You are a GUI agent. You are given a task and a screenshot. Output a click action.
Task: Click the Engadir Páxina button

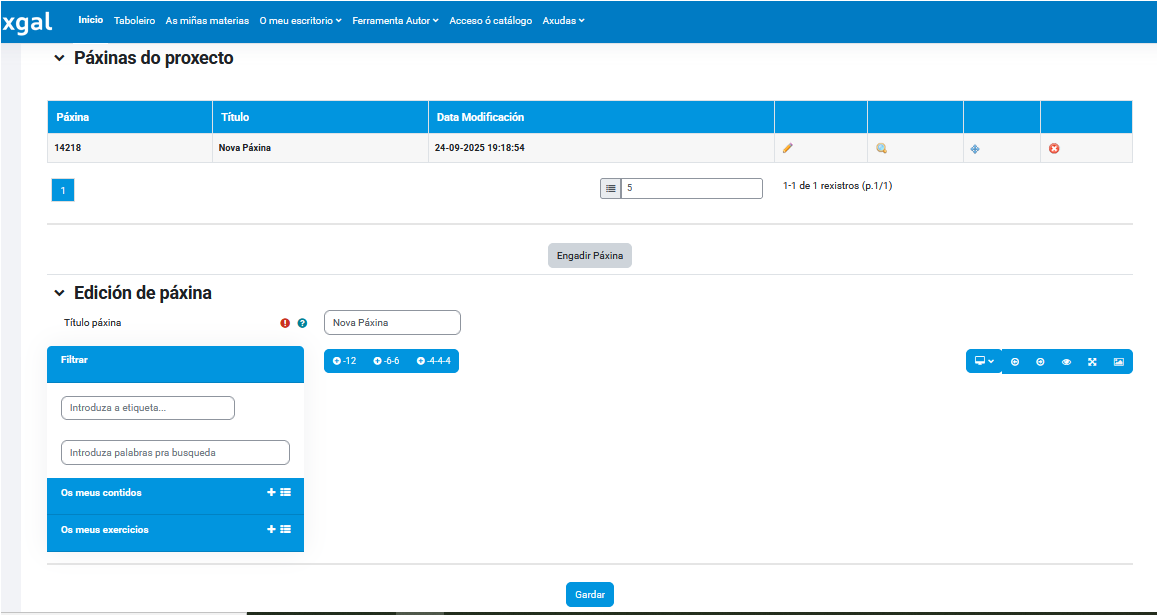(x=590, y=256)
